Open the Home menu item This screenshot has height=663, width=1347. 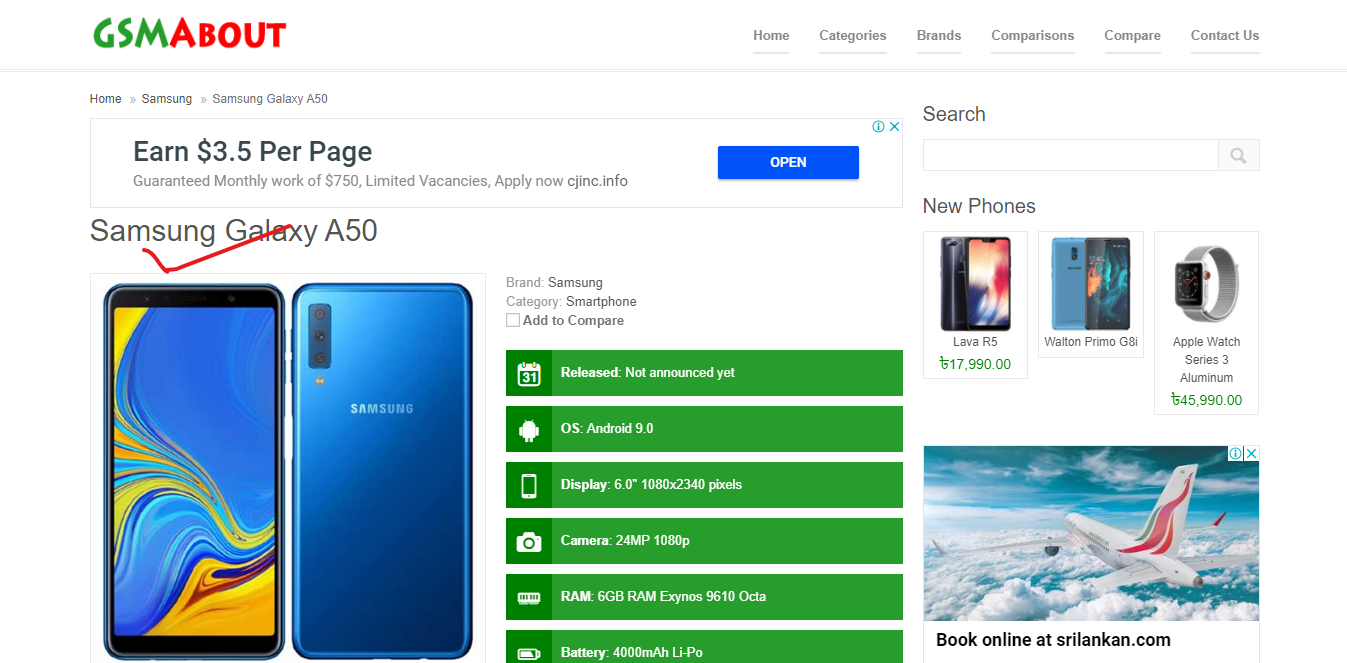click(x=771, y=35)
